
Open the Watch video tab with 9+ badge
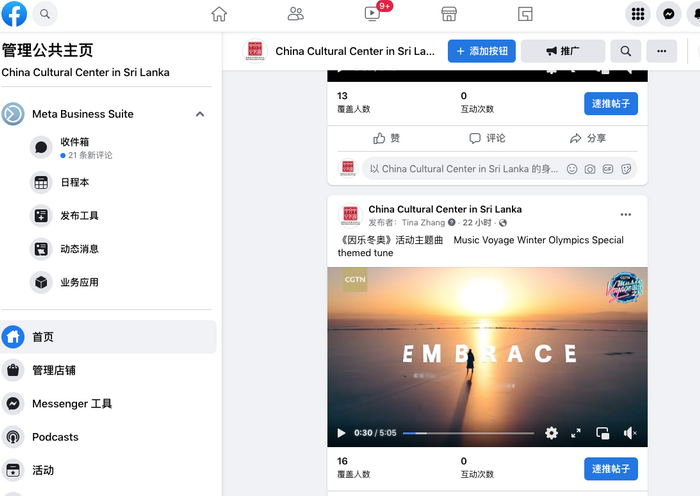click(x=374, y=13)
